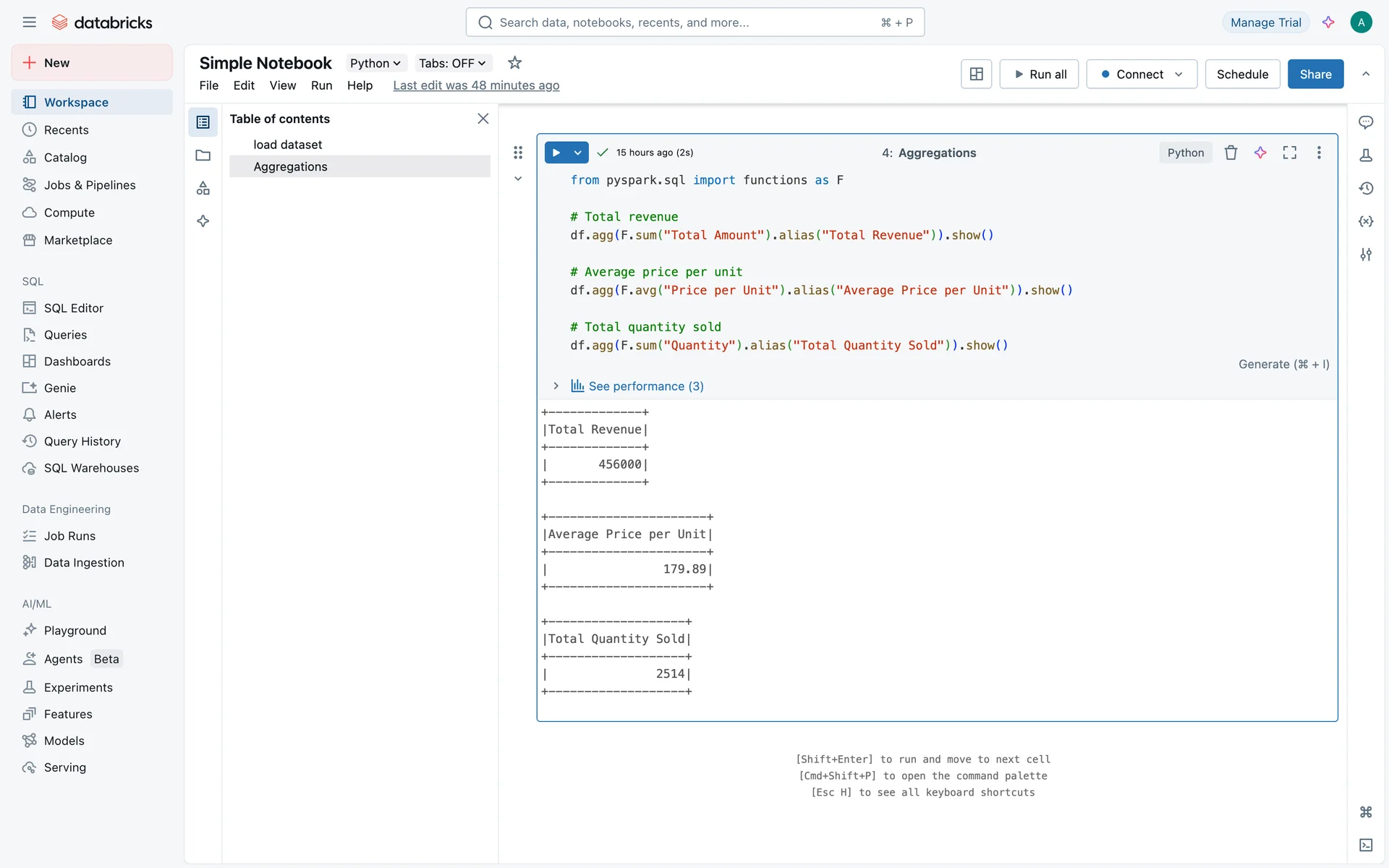Open the comments panel icon in right sidebar
Screen dimensions: 1389x868
pyautogui.click(x=1366, y=122)
